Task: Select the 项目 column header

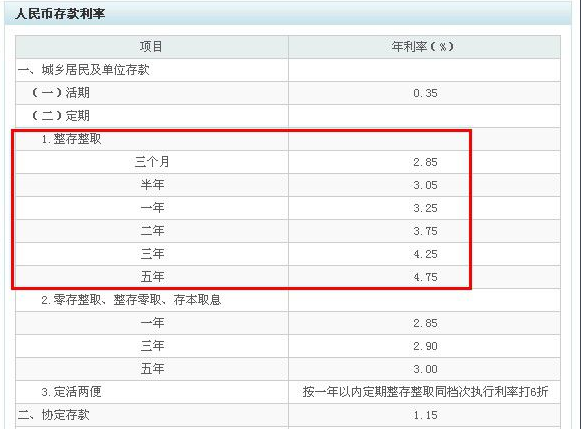Action: coord(152,47)
